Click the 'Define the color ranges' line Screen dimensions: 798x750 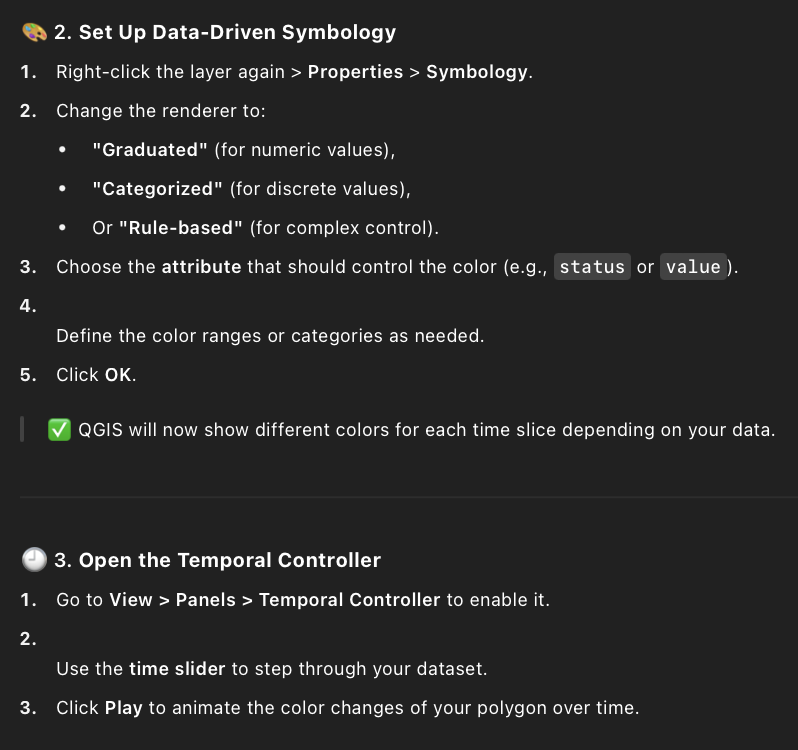270,336
